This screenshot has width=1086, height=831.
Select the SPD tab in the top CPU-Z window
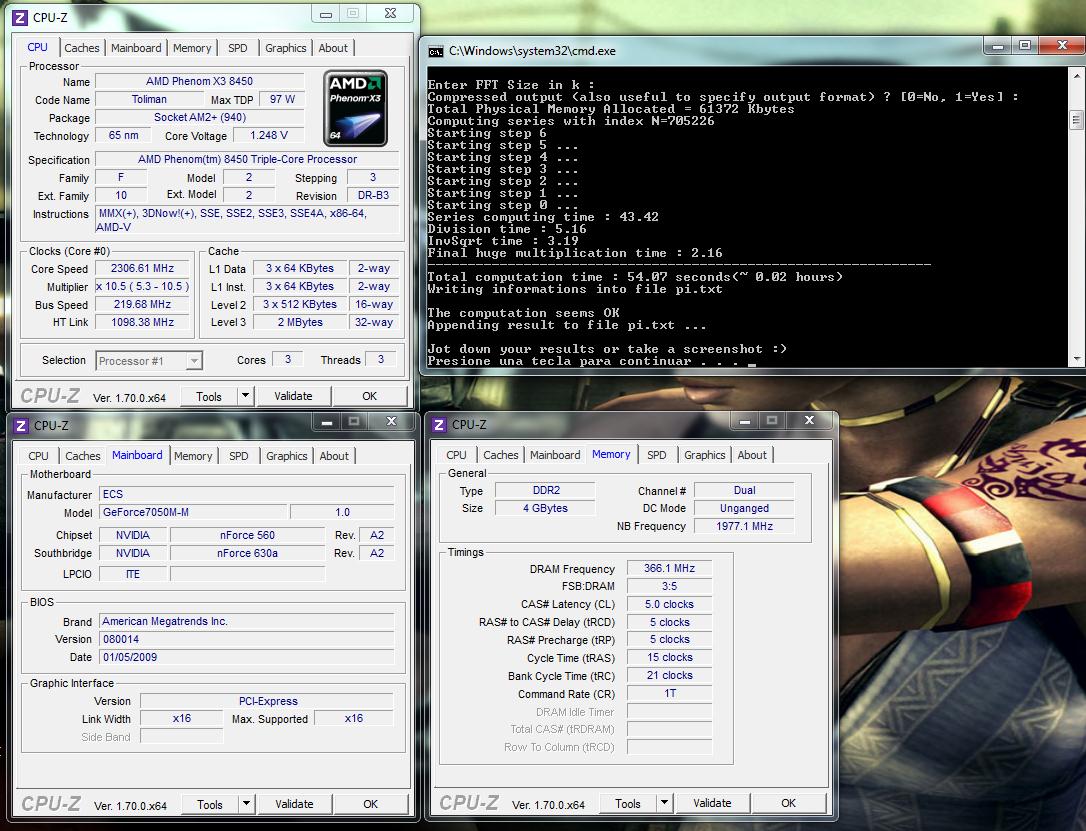click(238, 48)
